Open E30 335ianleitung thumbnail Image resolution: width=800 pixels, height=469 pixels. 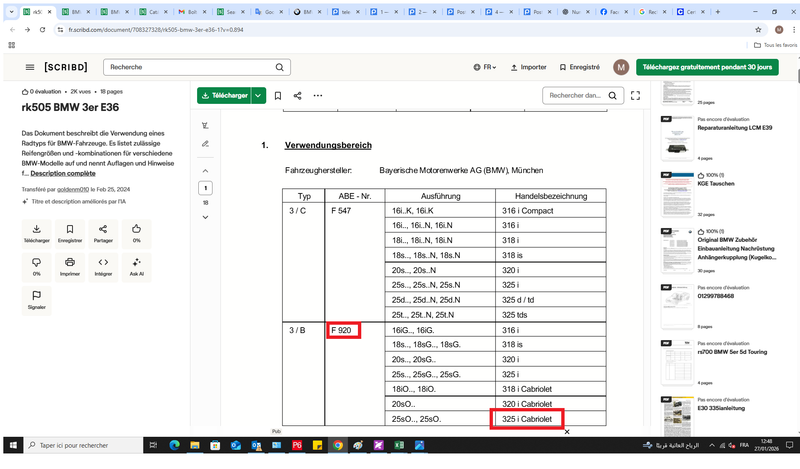point(677,414)
